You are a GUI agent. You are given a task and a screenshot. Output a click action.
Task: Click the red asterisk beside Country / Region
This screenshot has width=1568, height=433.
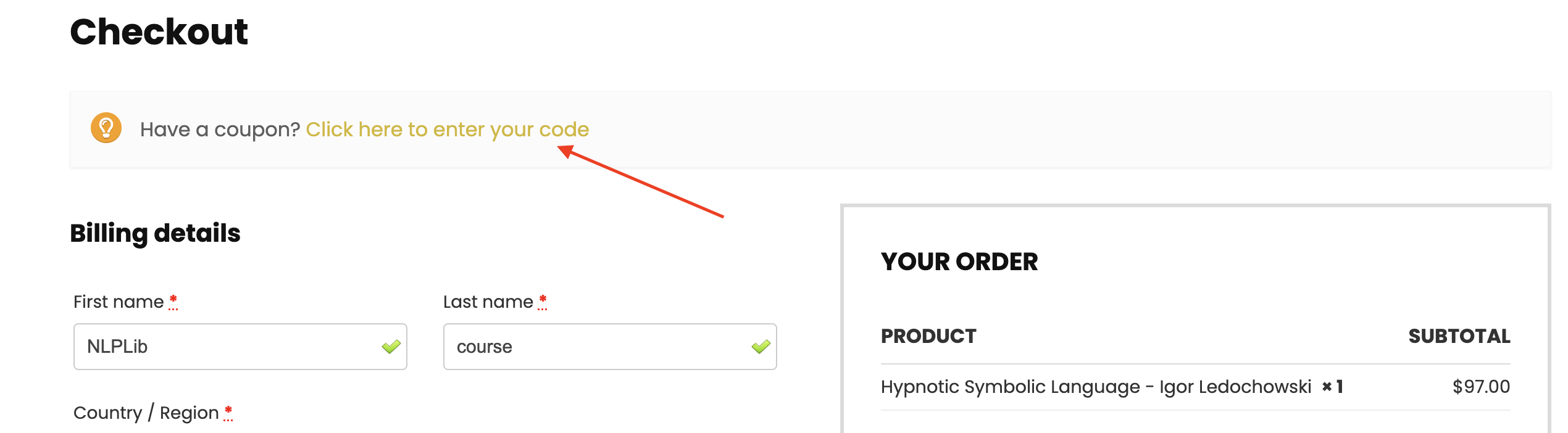[x=228, y=412]
